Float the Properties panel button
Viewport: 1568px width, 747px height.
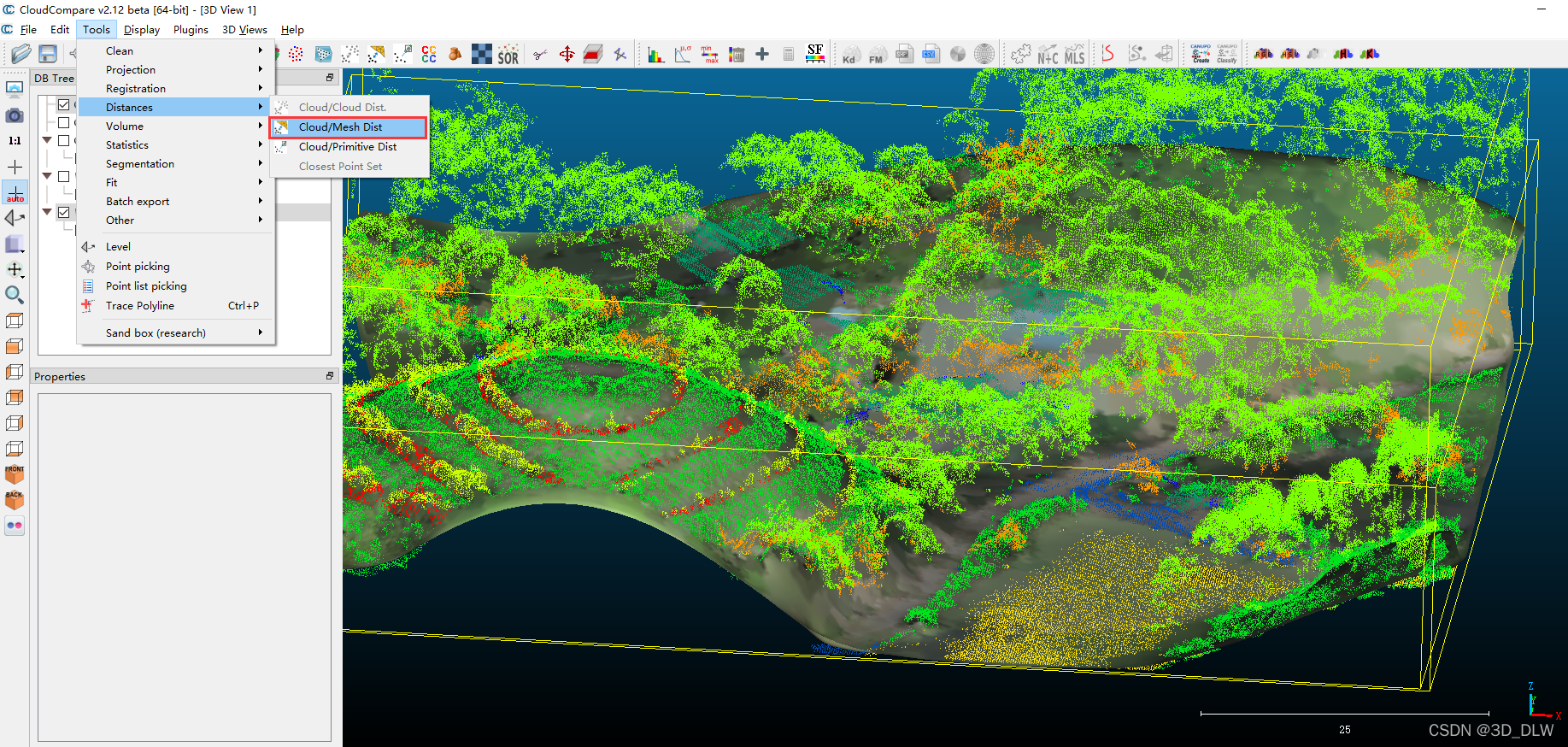point(330,376)
